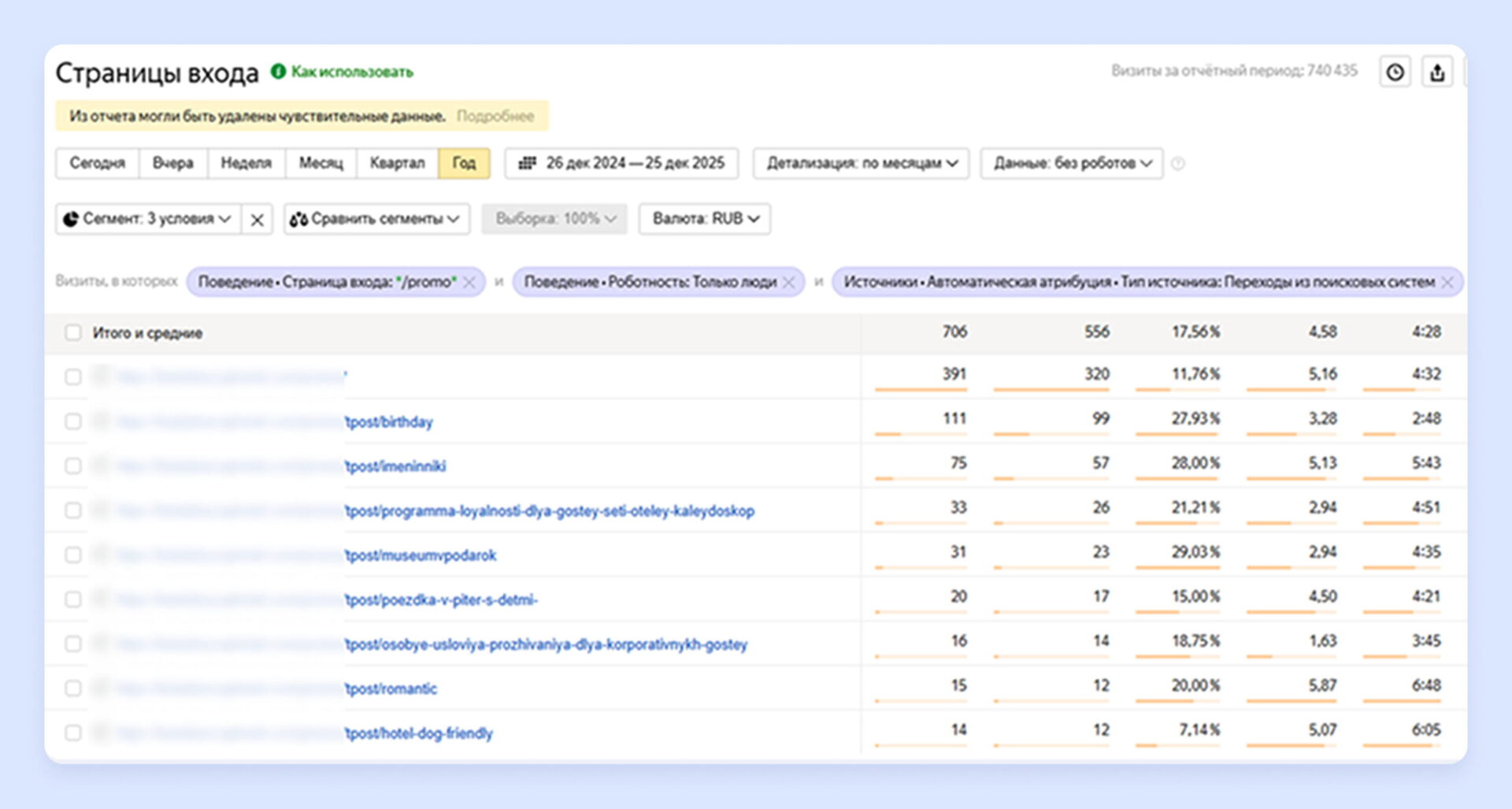
Task: Switch to the 'Квартал' period tab
Action: coord(397,163)
